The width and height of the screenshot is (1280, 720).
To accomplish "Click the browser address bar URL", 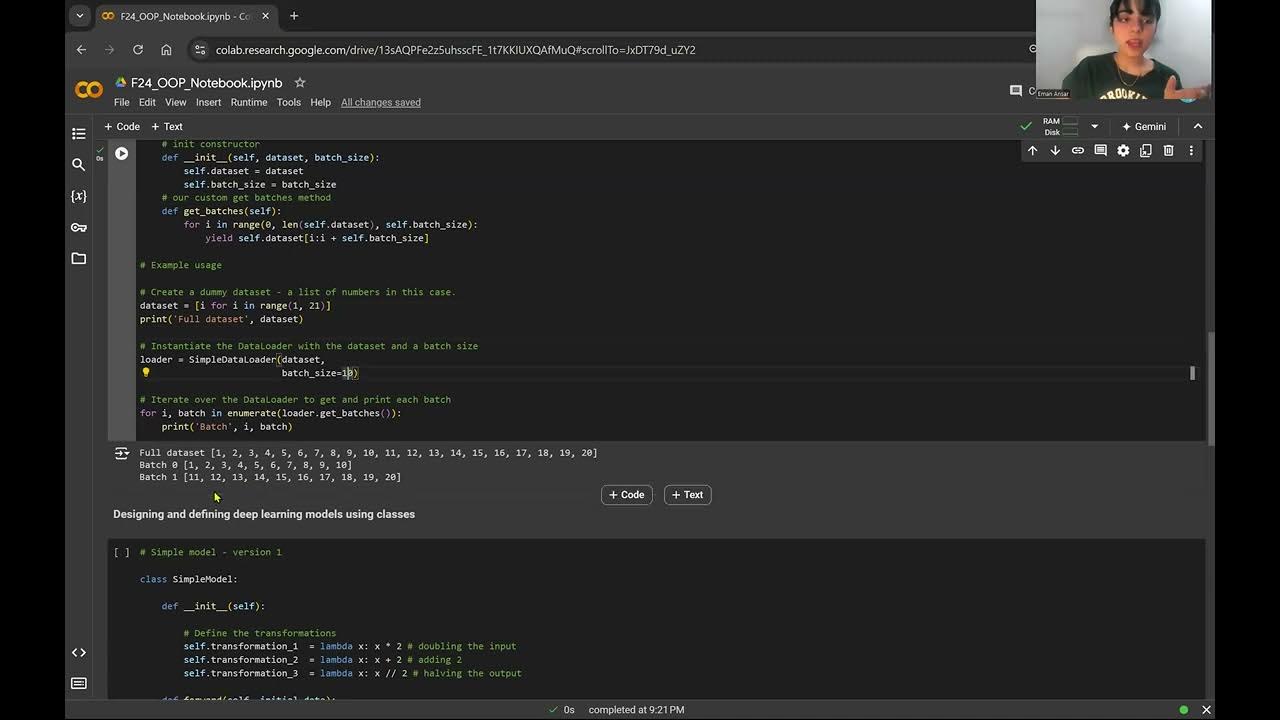I will 455,50.
